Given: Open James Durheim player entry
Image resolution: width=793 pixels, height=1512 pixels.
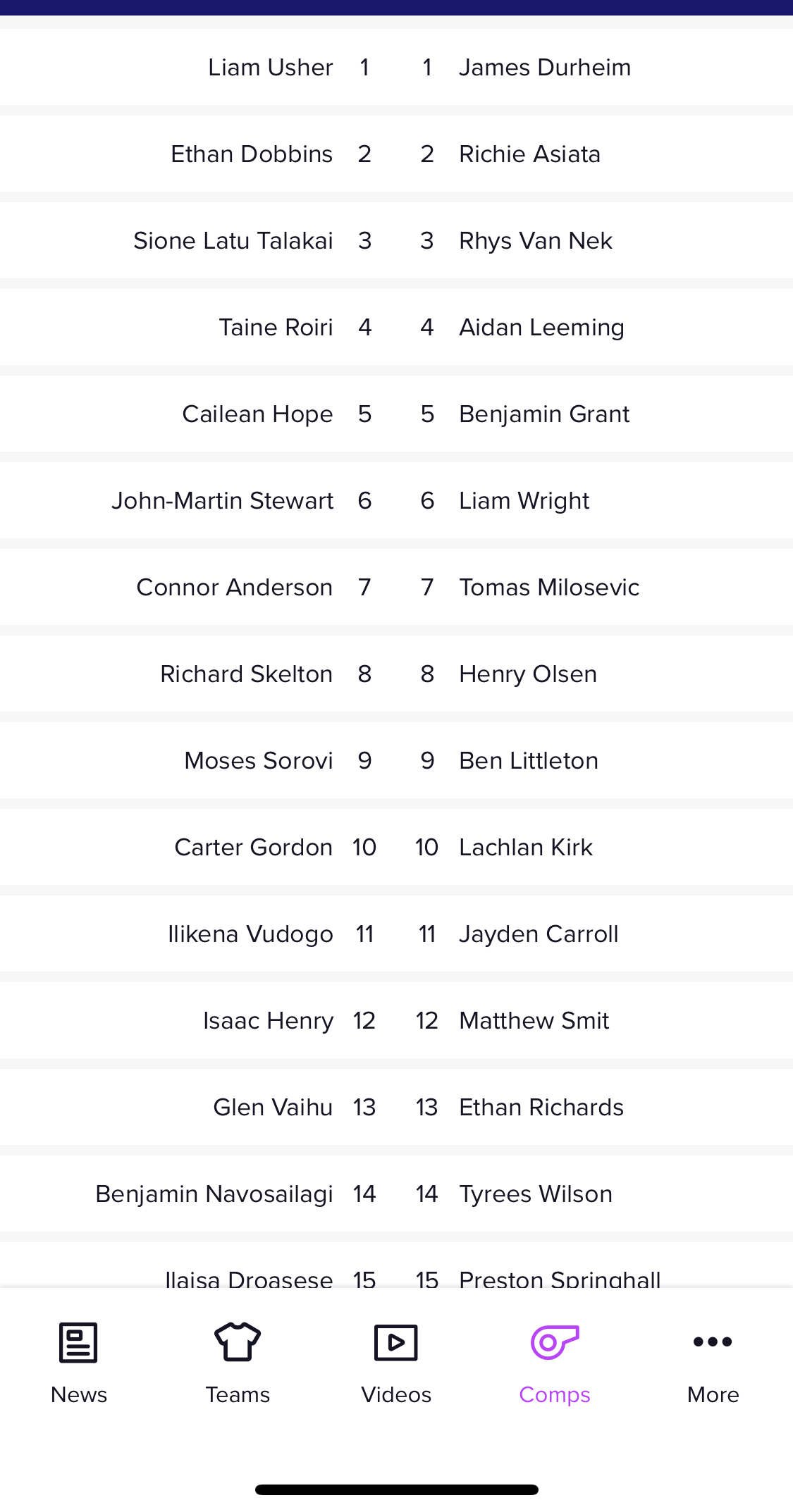Looking at the screenshot, I should coord(545,67).
